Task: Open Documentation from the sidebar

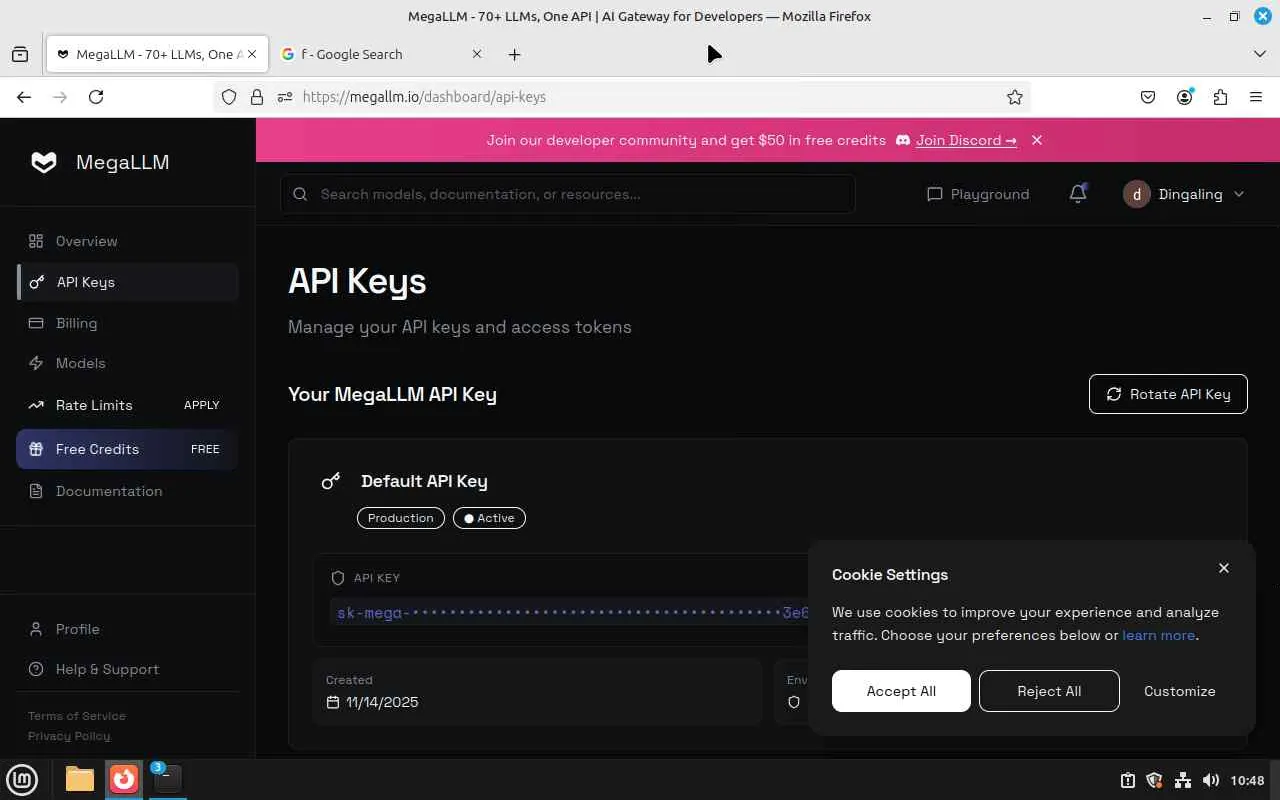Action: point(127,491)
